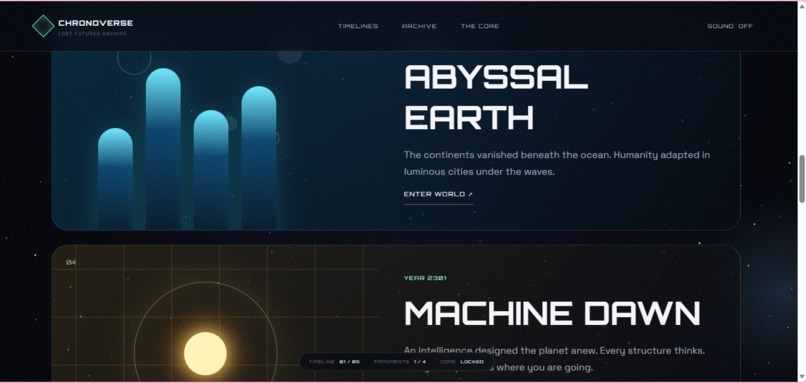Screen dimensions: 806x383
Task: Toggle the Sound: Off control
Action: click(x=730, y=26)
